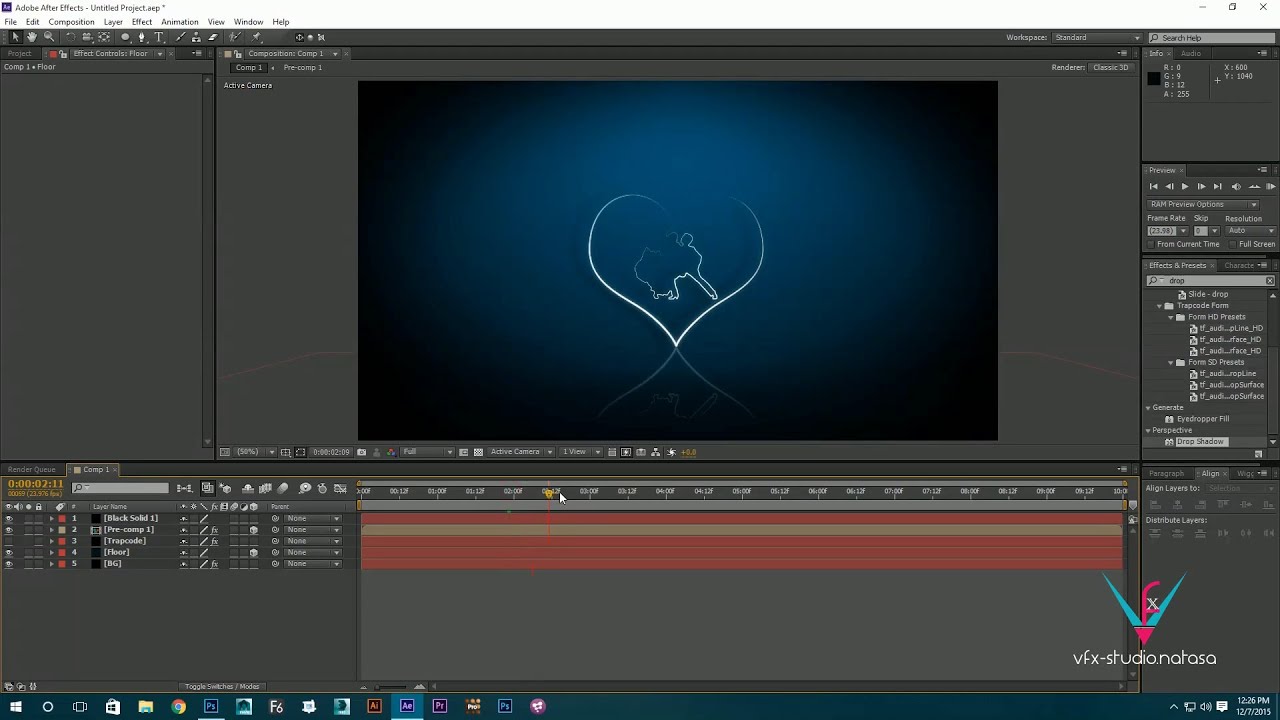Select the Puppet Pin tool
This screenshot has width=1280, height=720.
pyautogui.click(x=256, y=37)
